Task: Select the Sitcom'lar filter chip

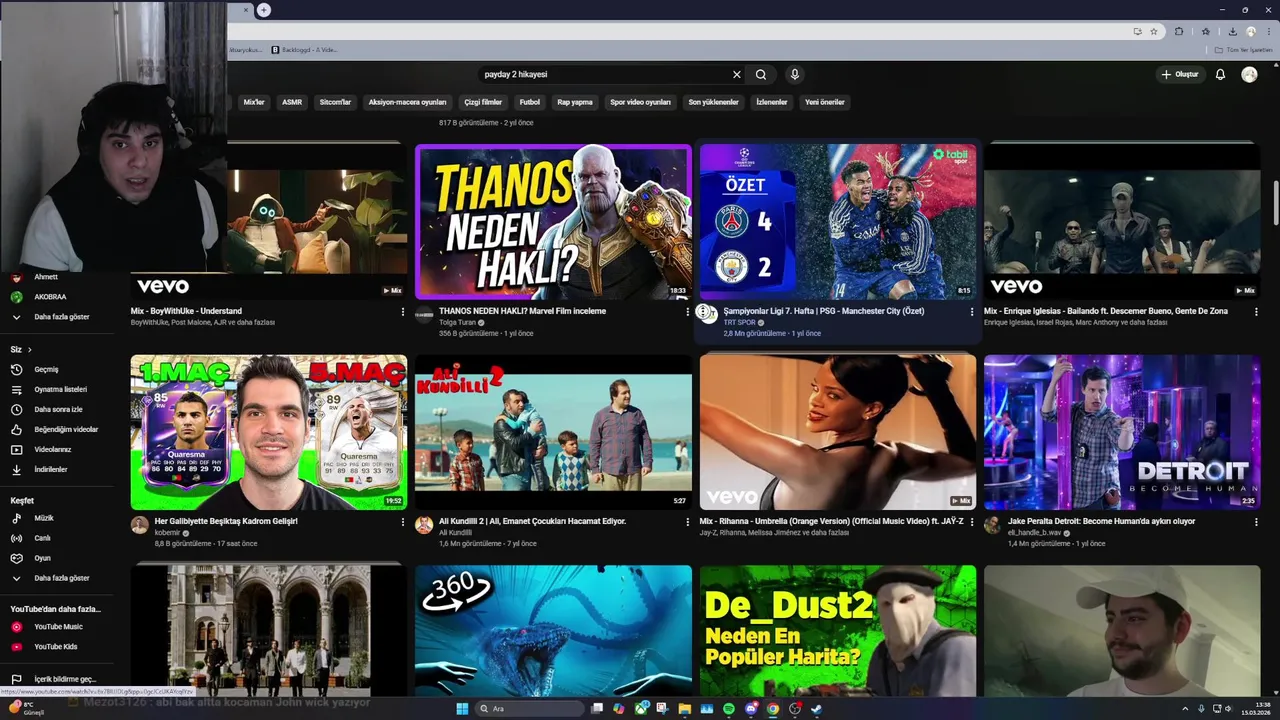Action: tap(335, 102)
